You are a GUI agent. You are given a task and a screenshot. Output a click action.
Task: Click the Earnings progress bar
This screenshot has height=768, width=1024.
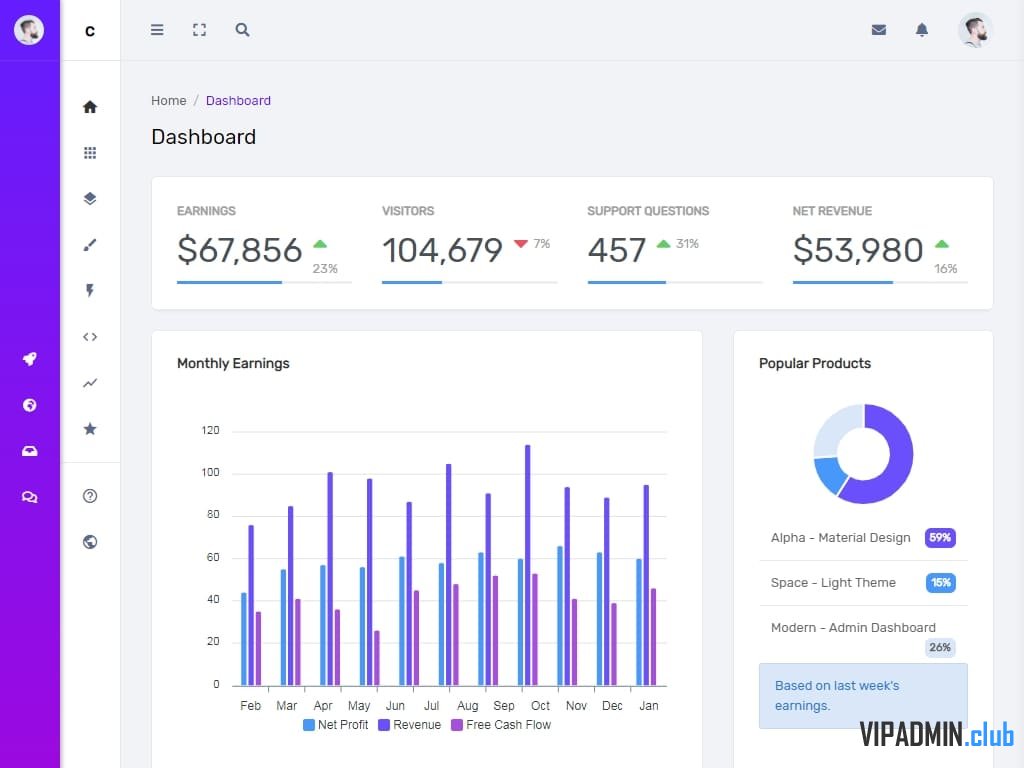coord(264,283)
